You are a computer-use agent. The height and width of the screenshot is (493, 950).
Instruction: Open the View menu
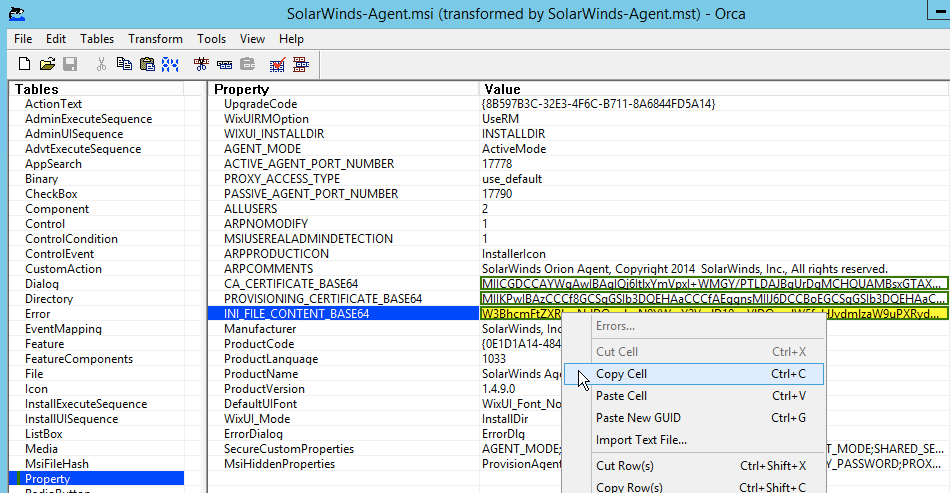coord(252,39)
